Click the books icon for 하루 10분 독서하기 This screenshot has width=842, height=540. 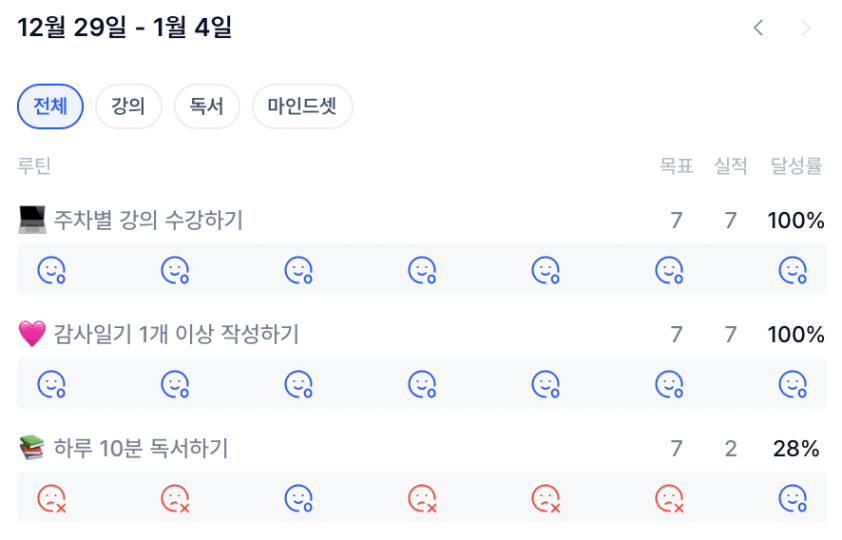coord(32,449)
